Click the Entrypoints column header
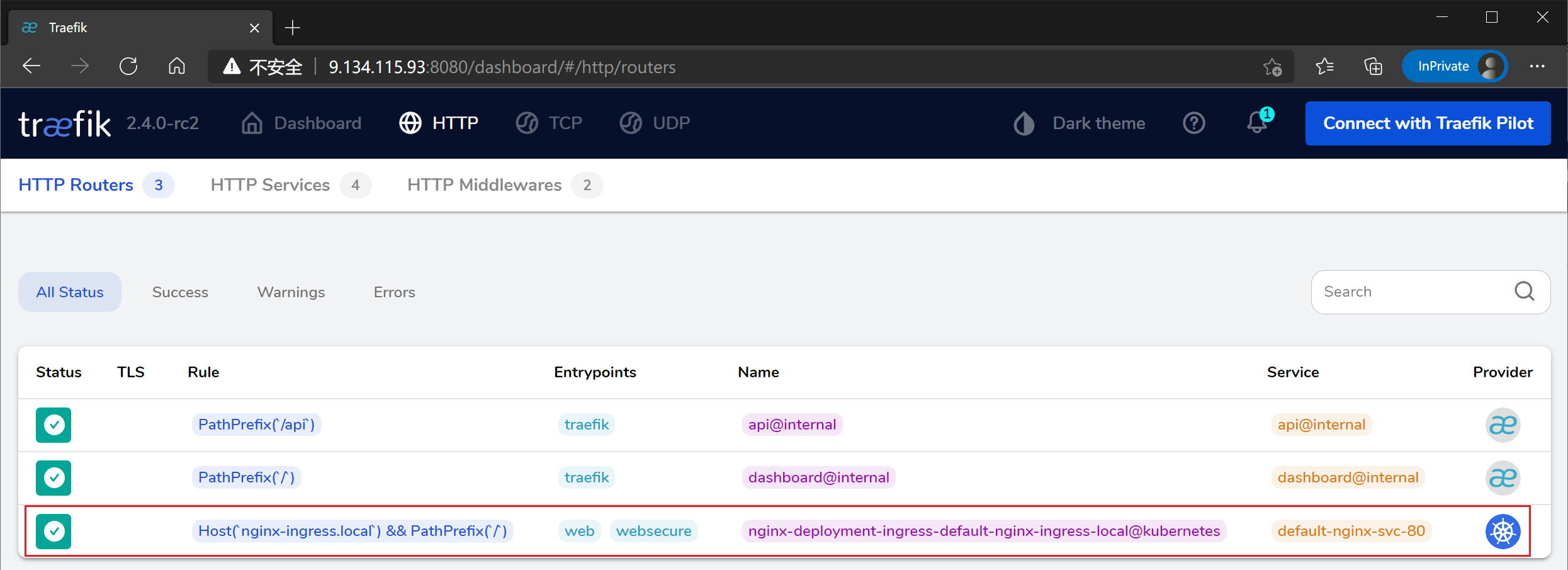 tap(595, 372)
